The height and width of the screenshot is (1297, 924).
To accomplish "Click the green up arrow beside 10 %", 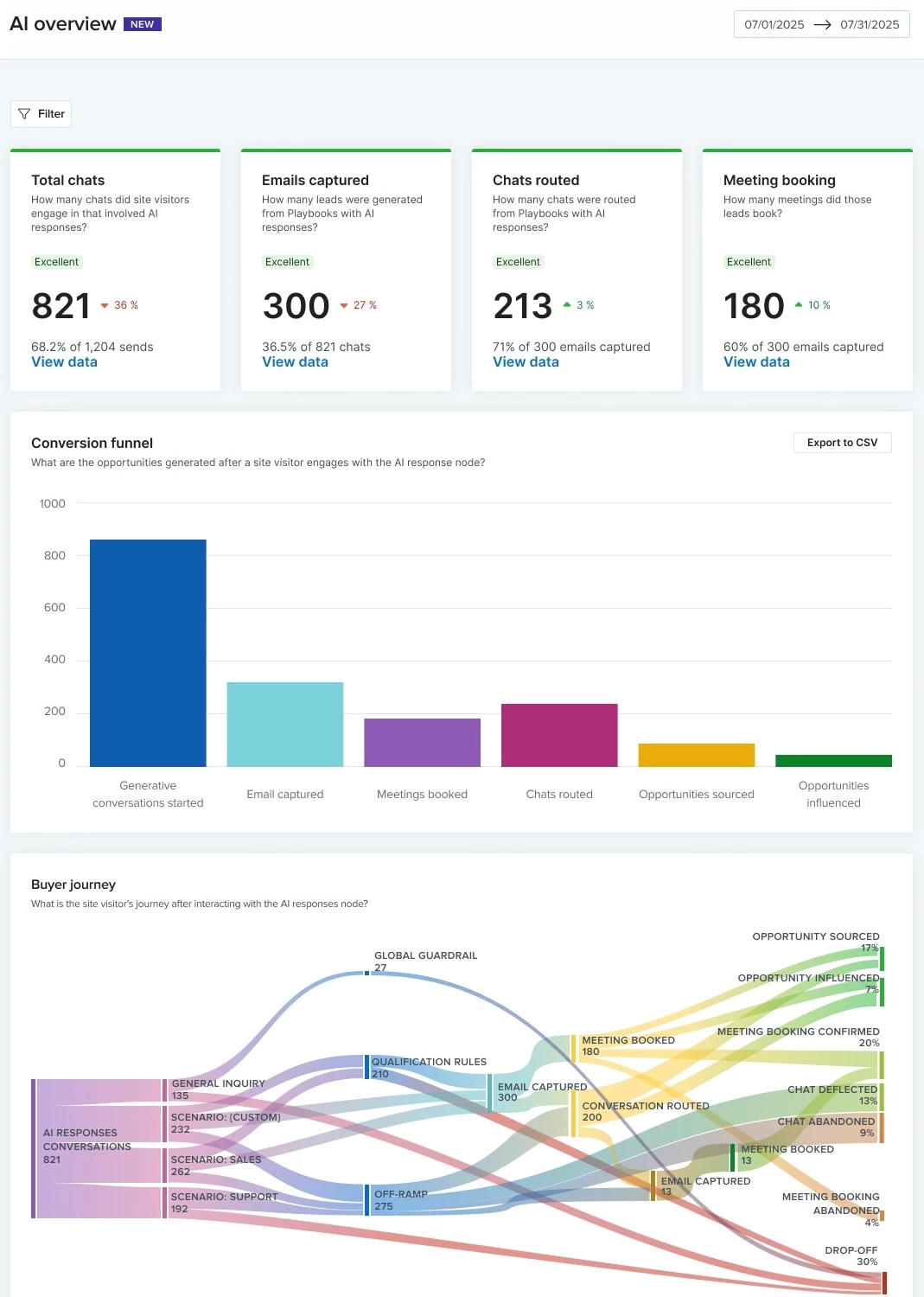I will tap(799, 304).
